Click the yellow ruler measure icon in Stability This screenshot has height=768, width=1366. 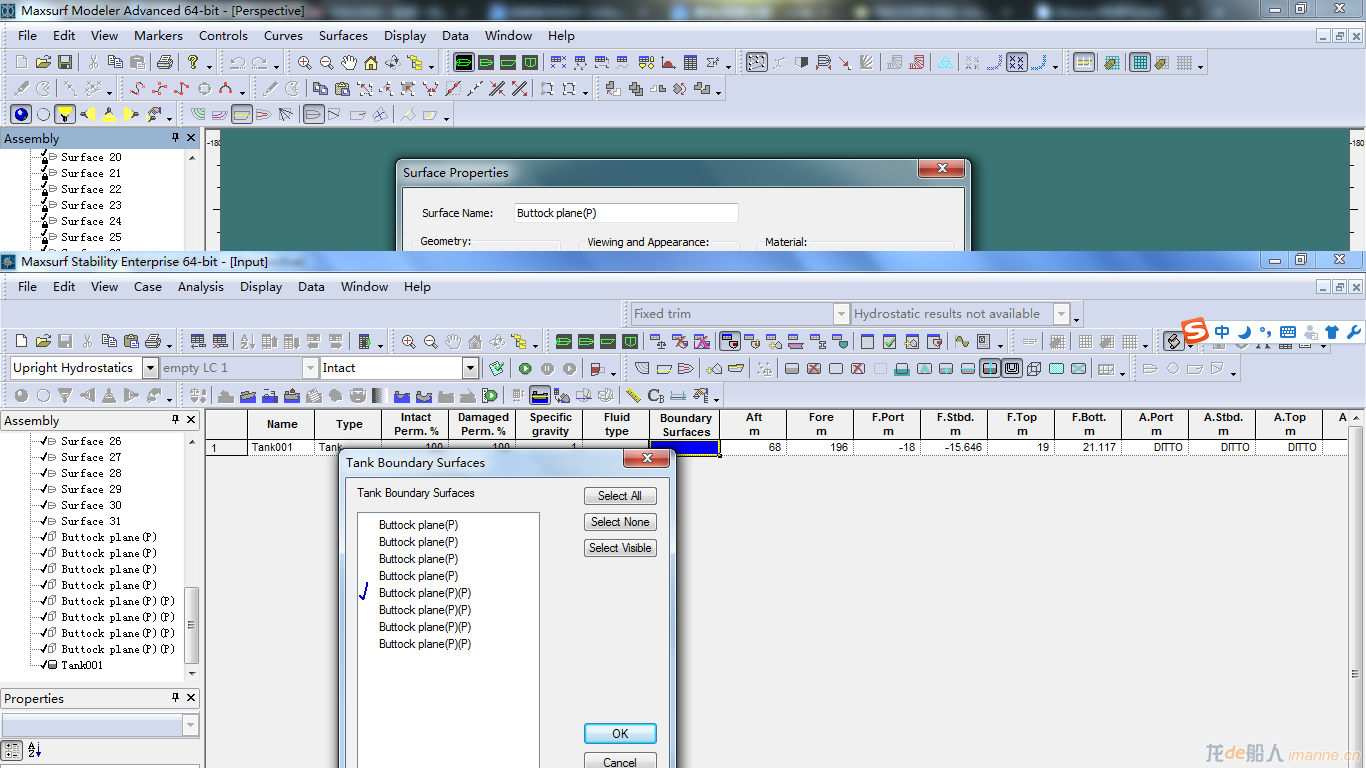click(x=633, y=395)
